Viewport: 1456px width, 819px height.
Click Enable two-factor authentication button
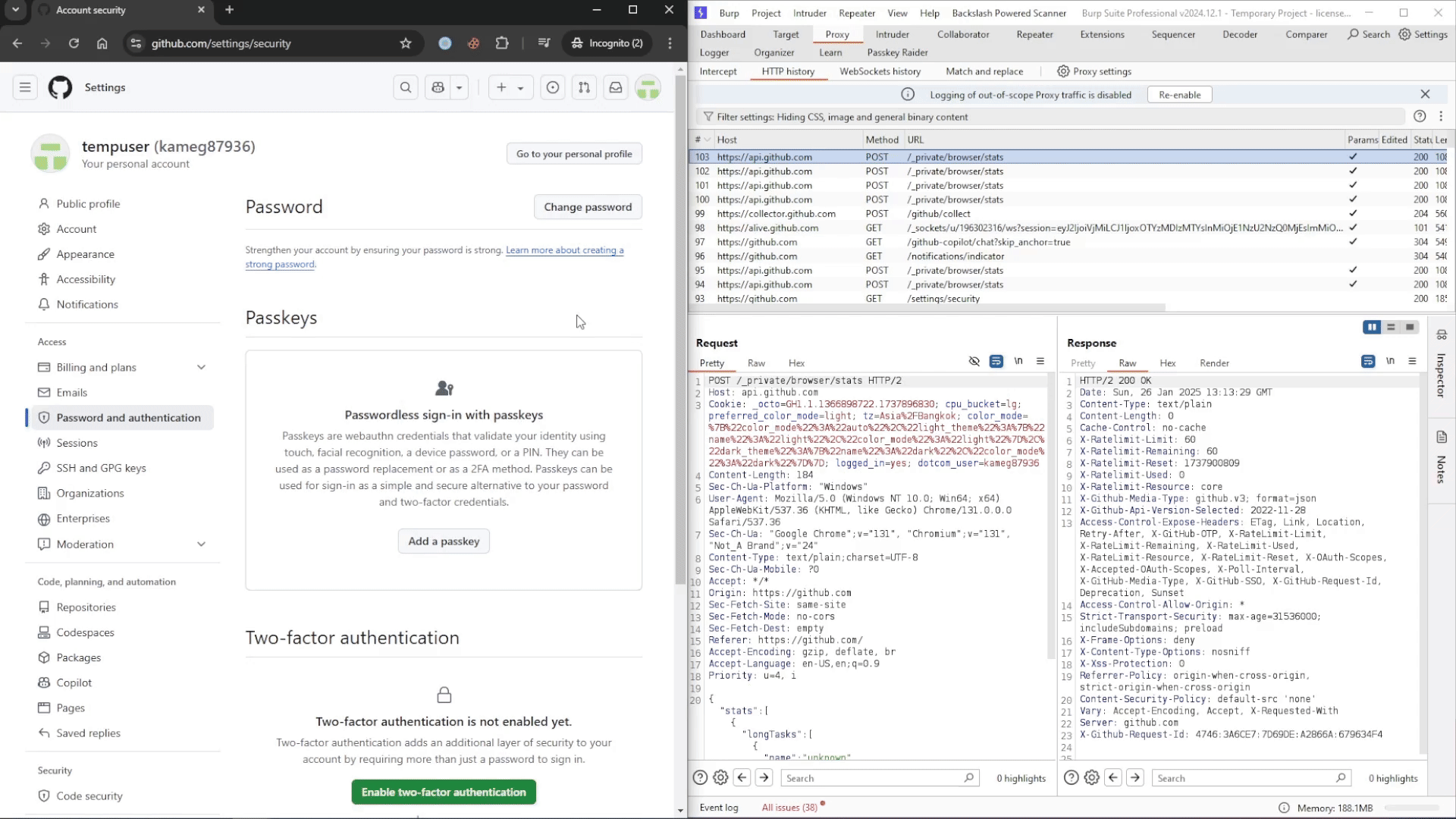pyautogui.click(x=444, y=792)
